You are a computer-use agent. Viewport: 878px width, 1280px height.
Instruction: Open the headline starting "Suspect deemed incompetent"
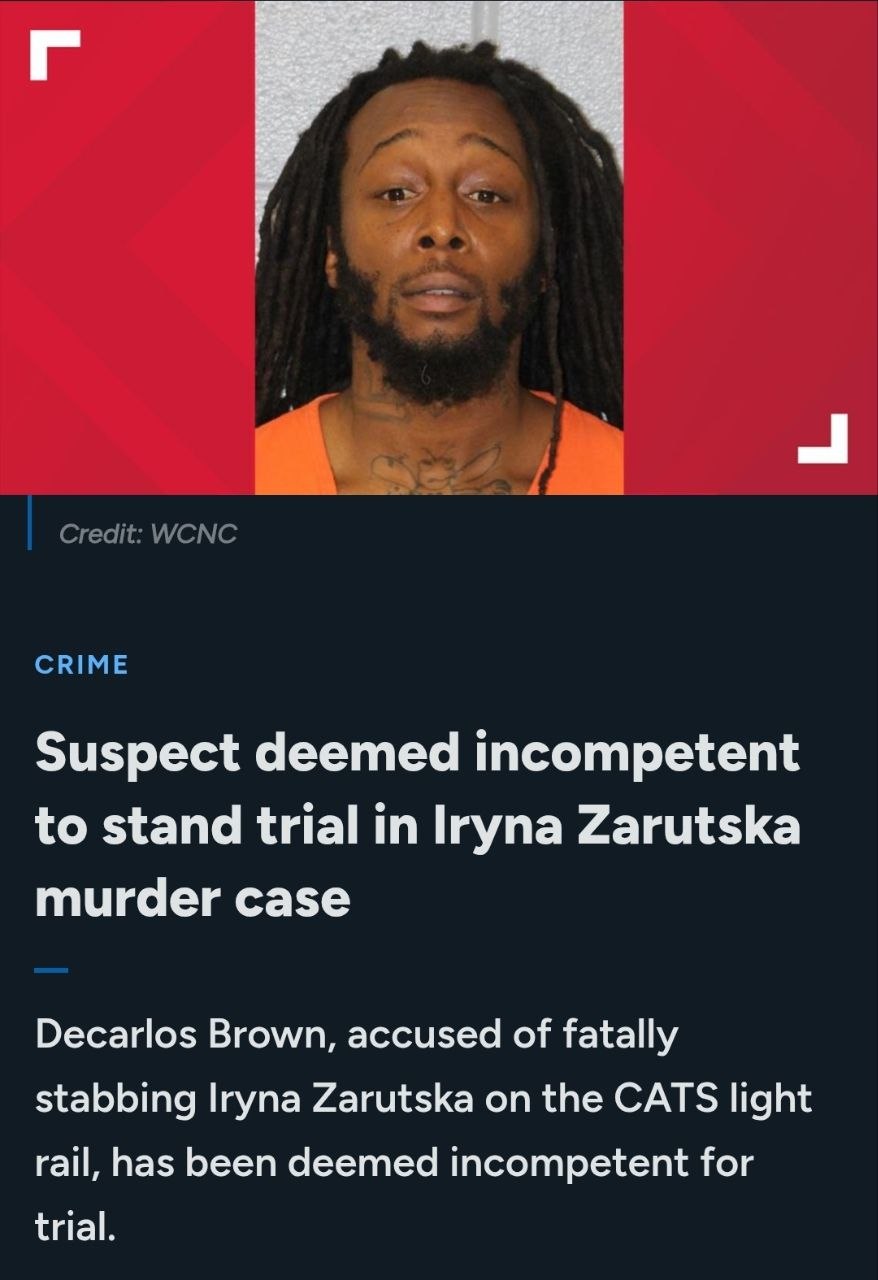point(418,826)
